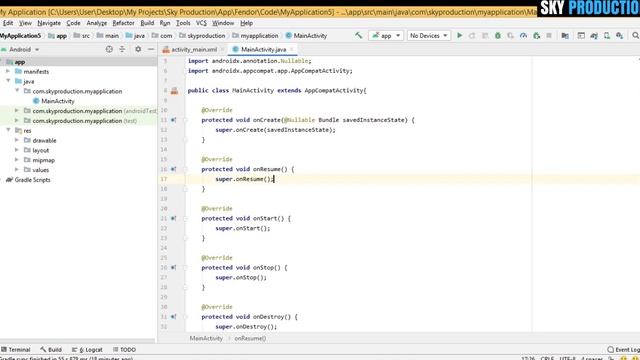Click the fold marker beside onStart method
640x360 pixels.
tap(185, 218)
